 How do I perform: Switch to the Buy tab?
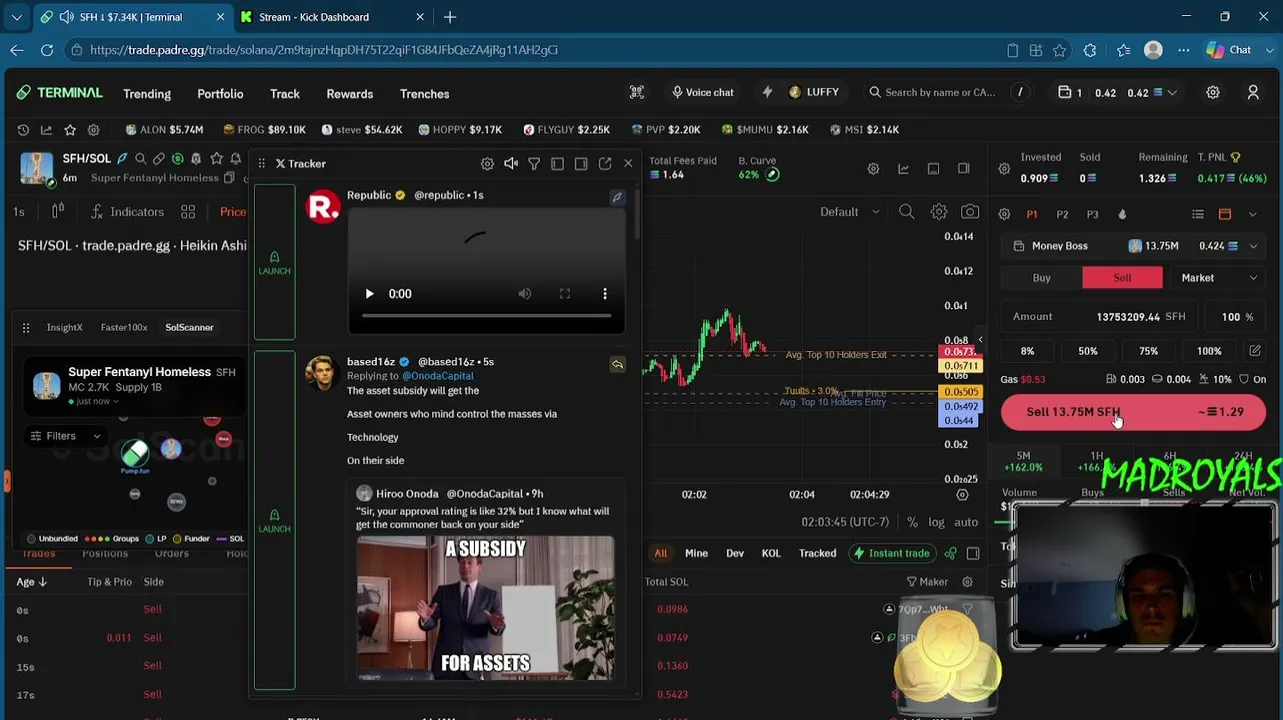(1042, 278)
